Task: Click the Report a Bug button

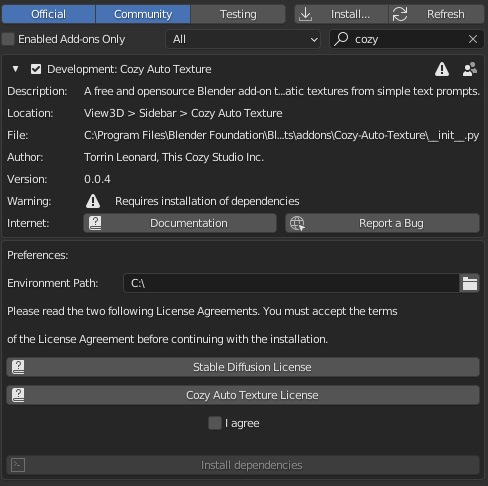Action: coord(382,223)
